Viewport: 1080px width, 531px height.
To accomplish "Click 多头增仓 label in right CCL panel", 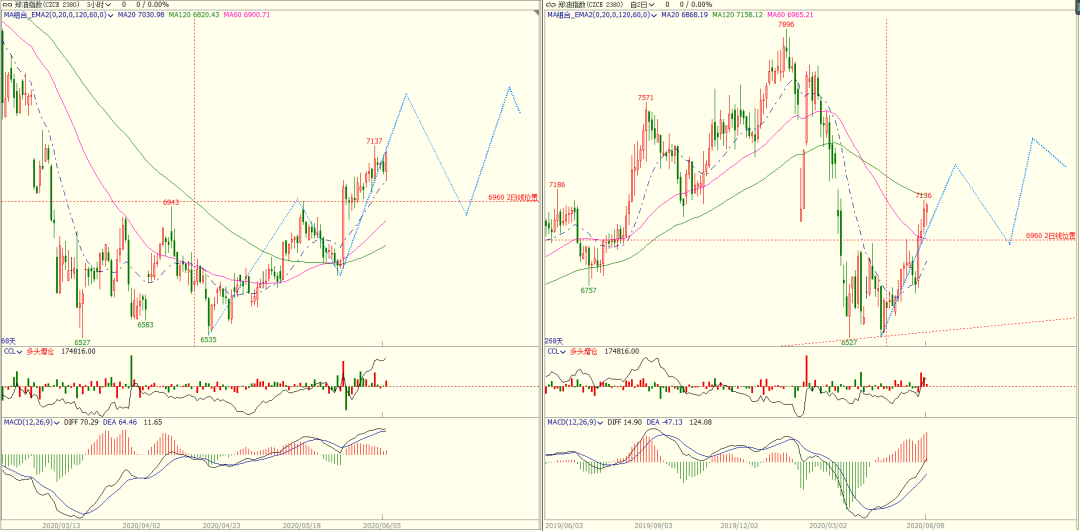I will [x=583, y=351].
